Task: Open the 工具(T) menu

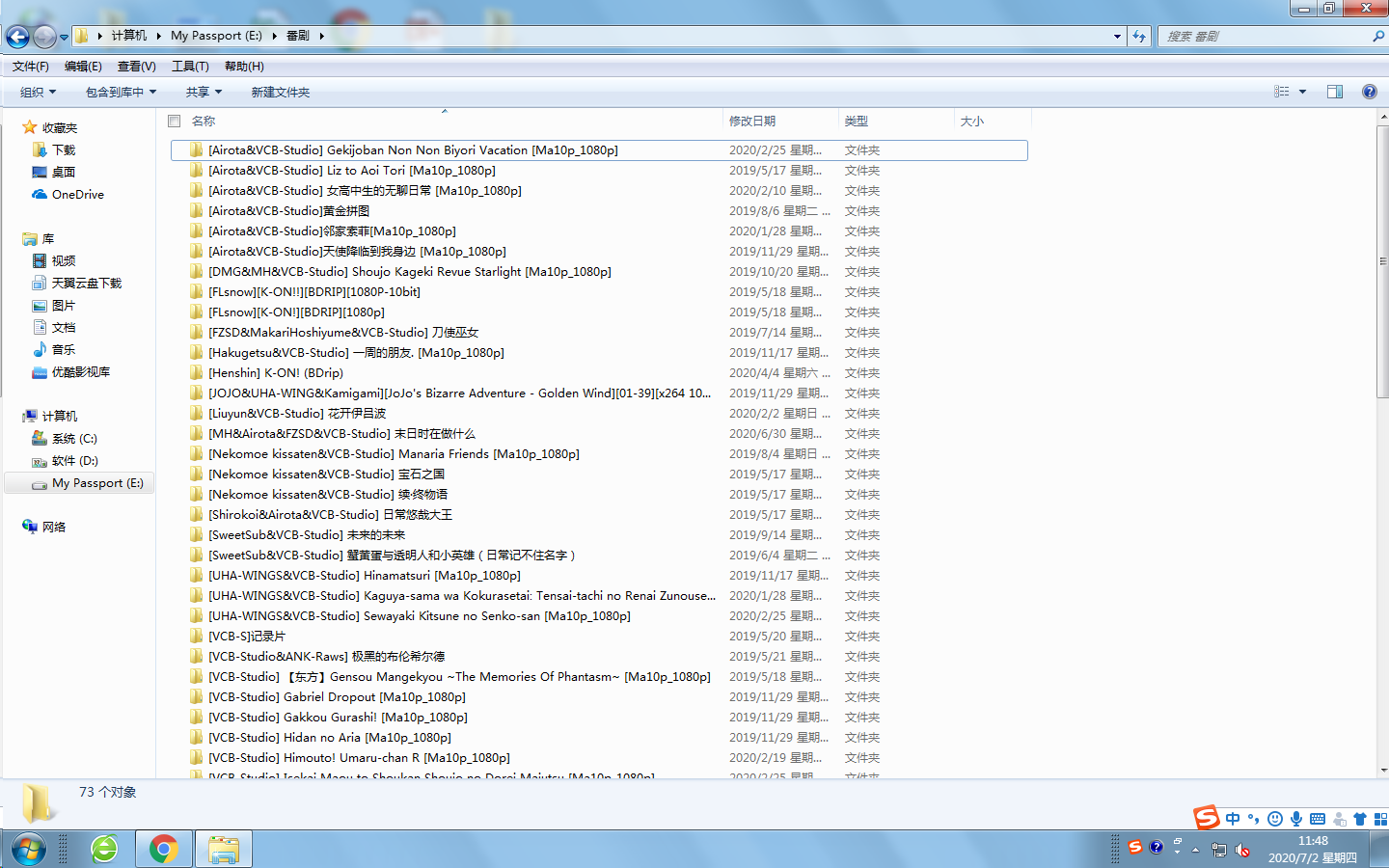Action: click(190, 67)
